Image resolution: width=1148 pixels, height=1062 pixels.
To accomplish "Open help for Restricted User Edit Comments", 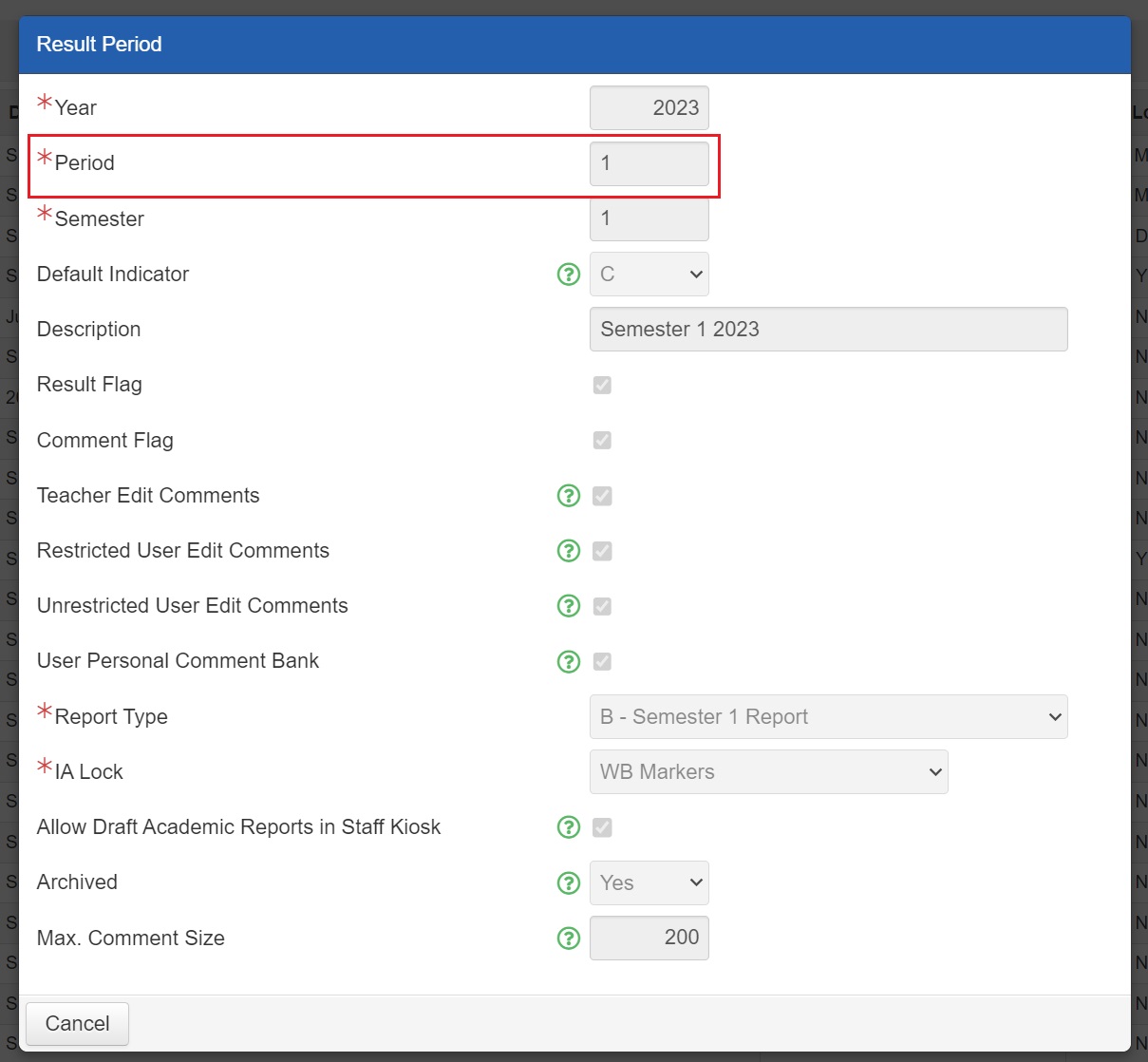I will tap(568, 551).
